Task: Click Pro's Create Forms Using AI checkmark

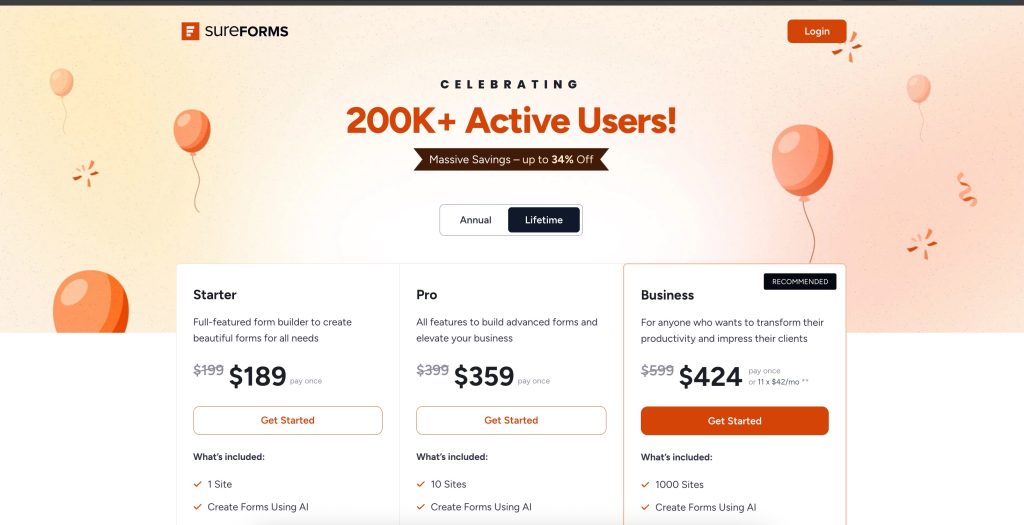Action: coord(421,507)
